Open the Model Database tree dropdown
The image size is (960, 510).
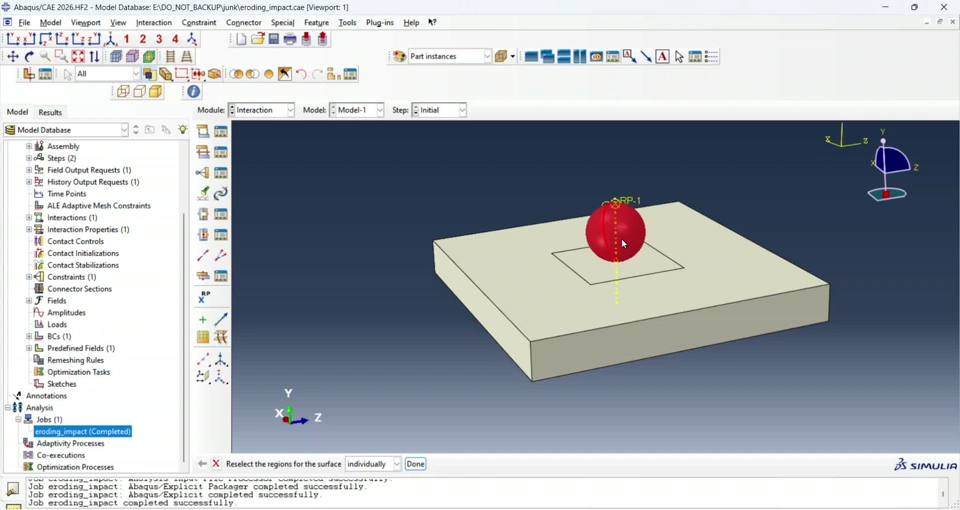[x=66, y=130]
